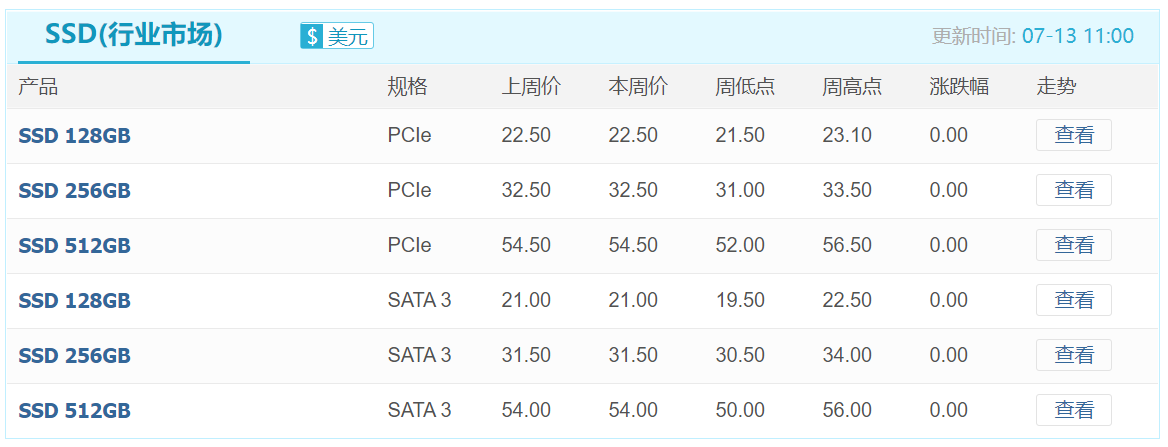
Task: Click the 规格 column header
Action: point(407,86)
